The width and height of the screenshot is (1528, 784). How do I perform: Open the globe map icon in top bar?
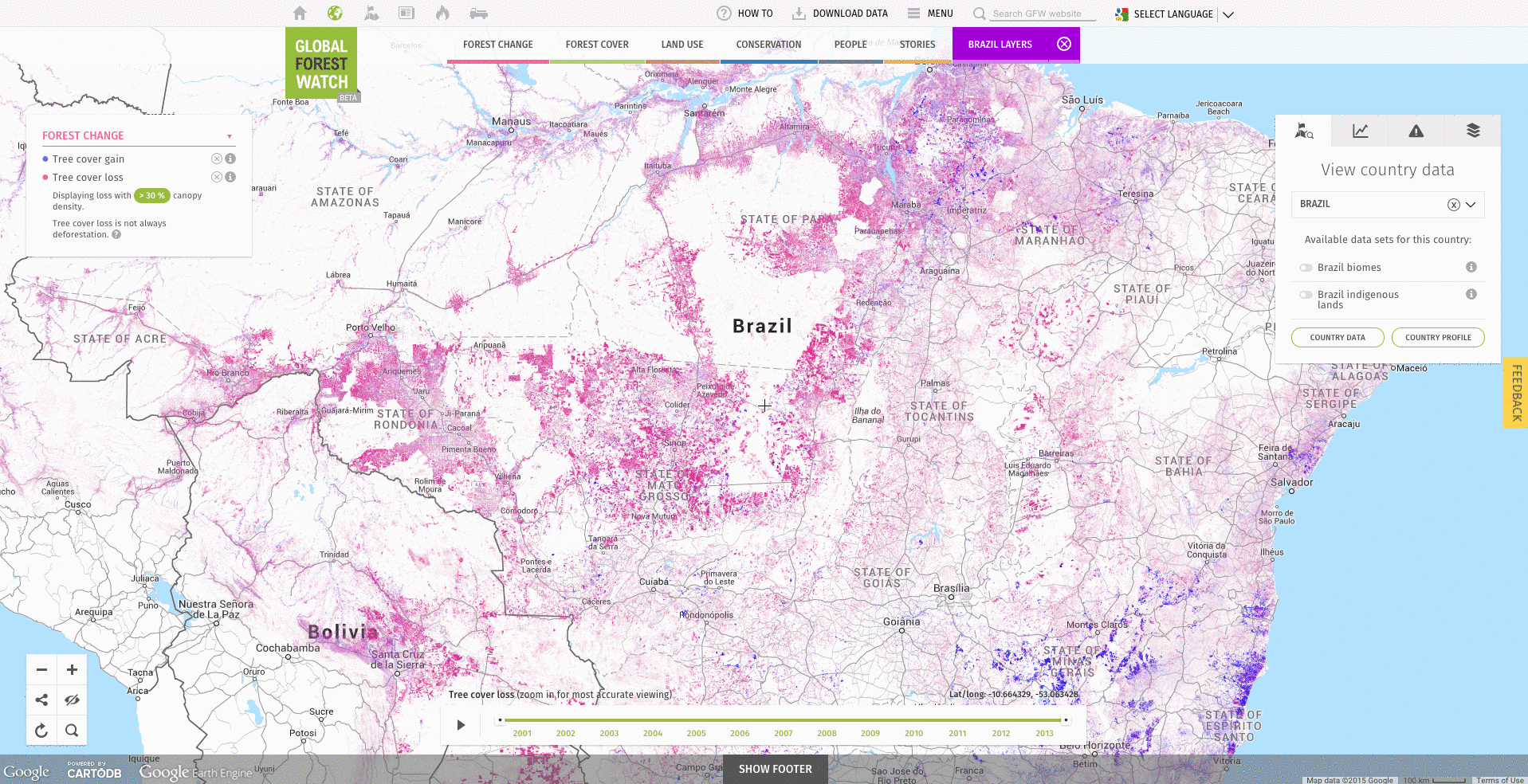[x=335, y=13]
